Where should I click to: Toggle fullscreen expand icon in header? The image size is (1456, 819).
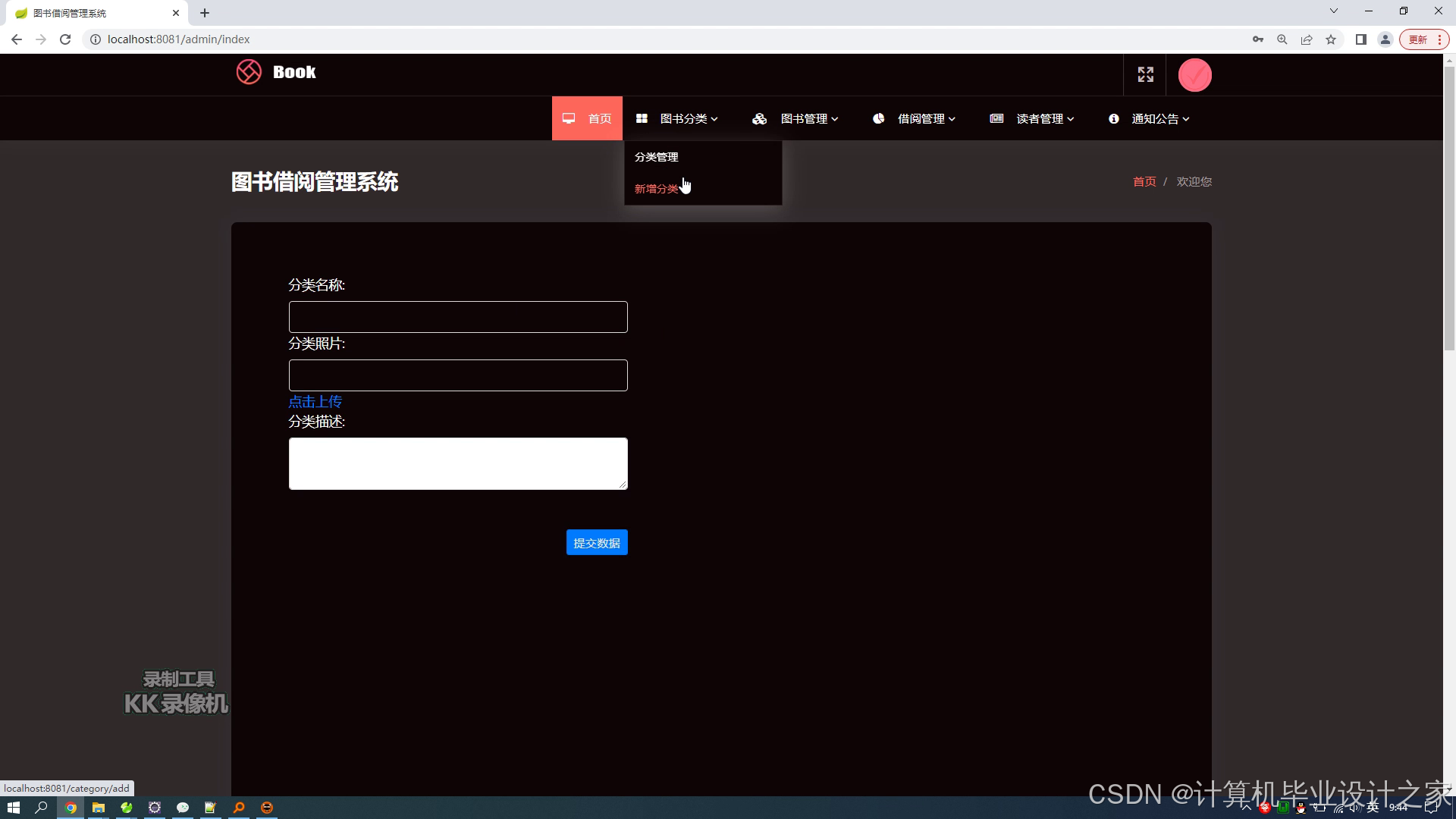tap(1145, 74)
